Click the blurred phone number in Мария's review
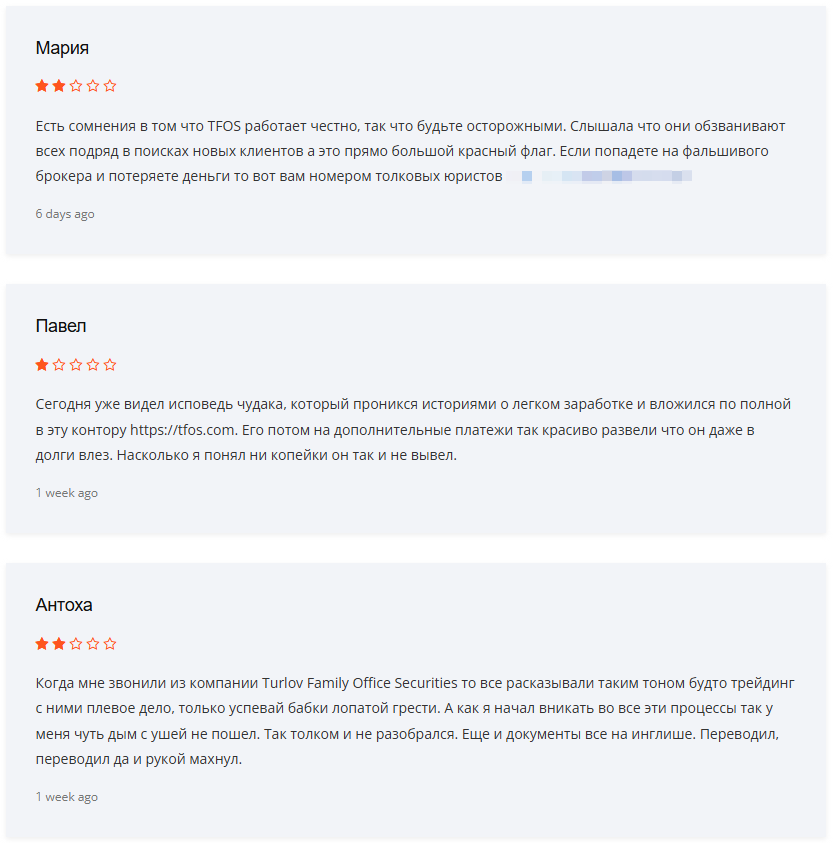The image size is (833, 843). click(x=600, y=177)
